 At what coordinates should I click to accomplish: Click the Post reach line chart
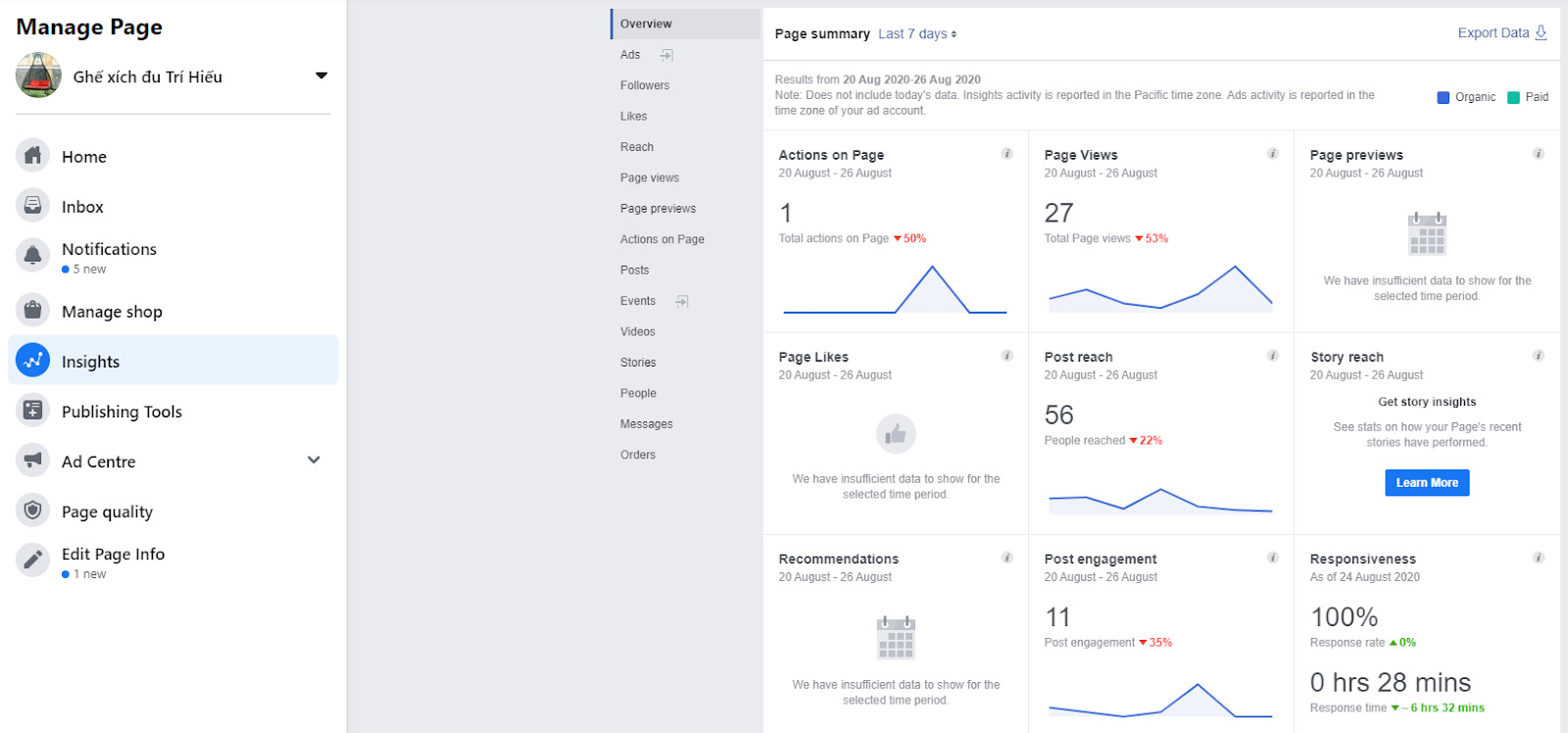[x=1160, y=501]
